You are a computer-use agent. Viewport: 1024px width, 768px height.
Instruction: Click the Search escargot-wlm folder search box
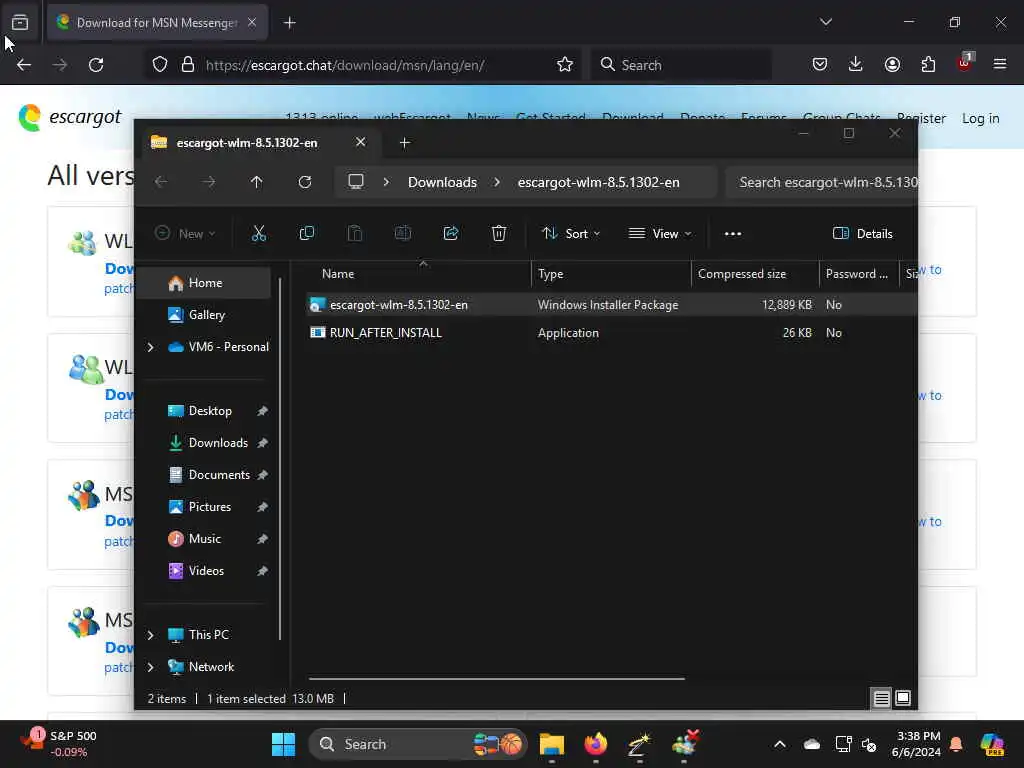[822, 182]
